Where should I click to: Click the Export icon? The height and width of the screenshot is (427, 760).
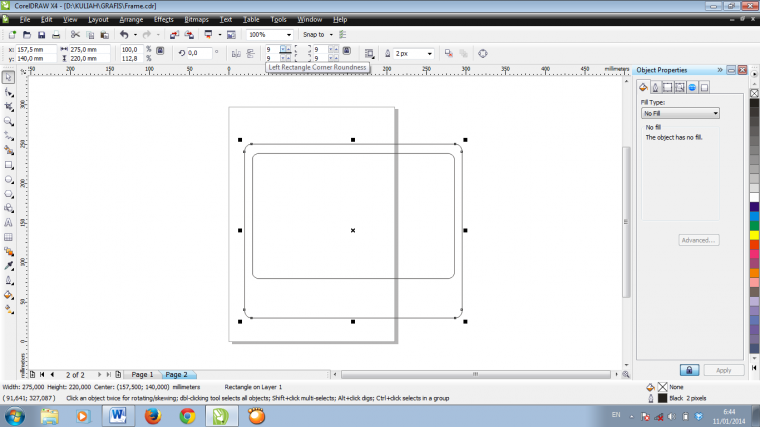click(189, 35)
